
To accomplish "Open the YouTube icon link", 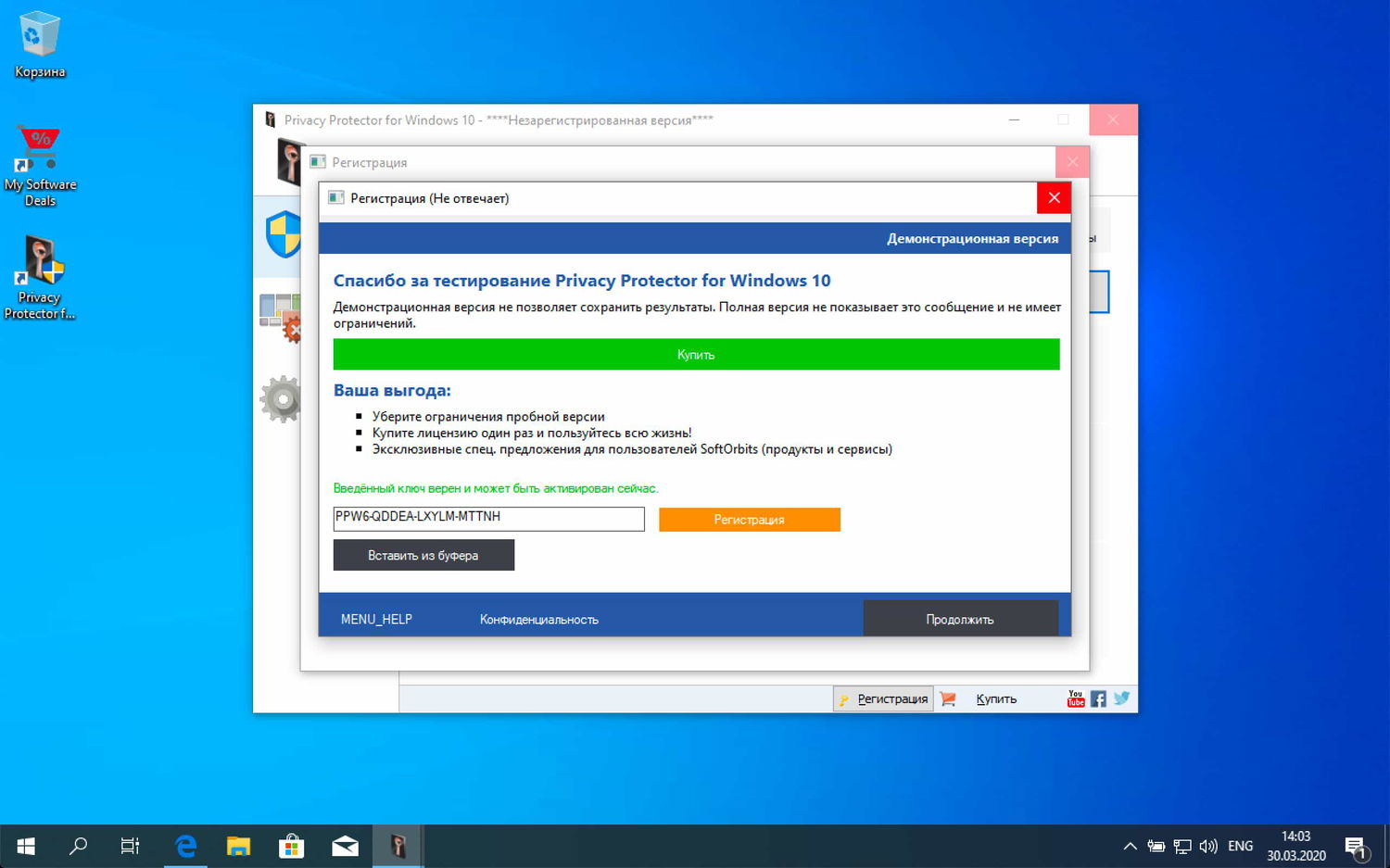I will tap(1075, 698).
